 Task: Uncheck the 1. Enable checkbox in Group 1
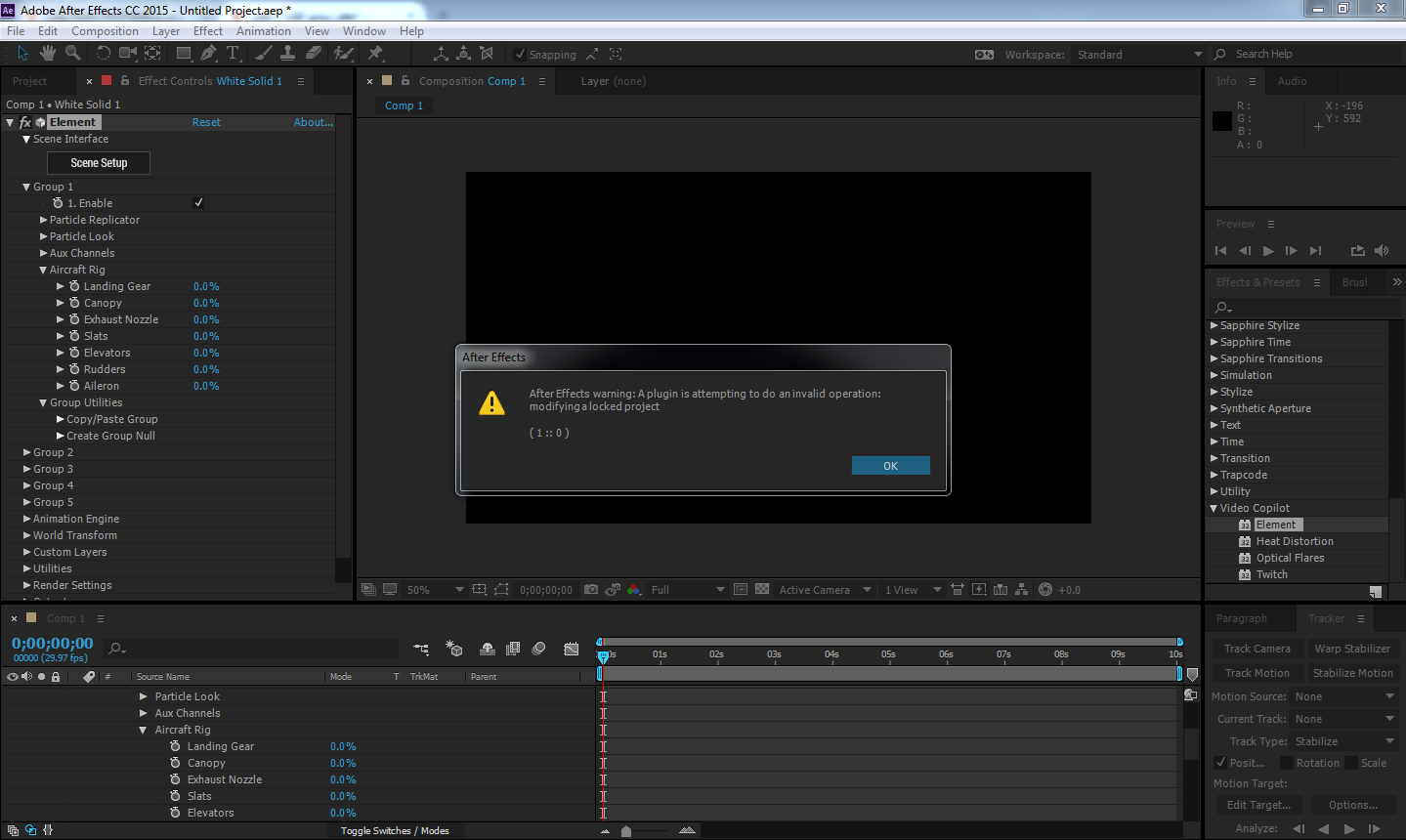(198, 203)
